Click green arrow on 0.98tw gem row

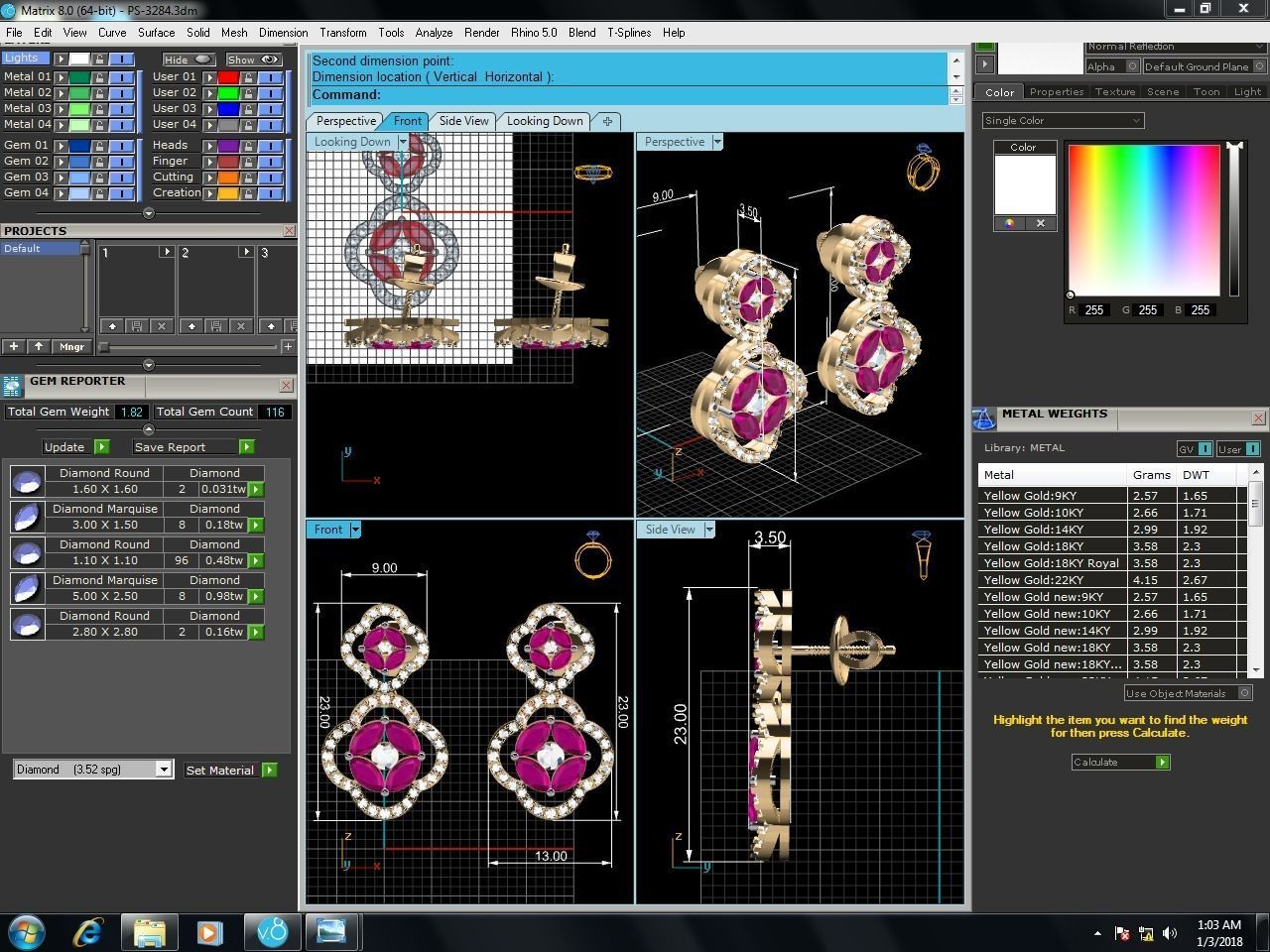click(x=256, y=596)
